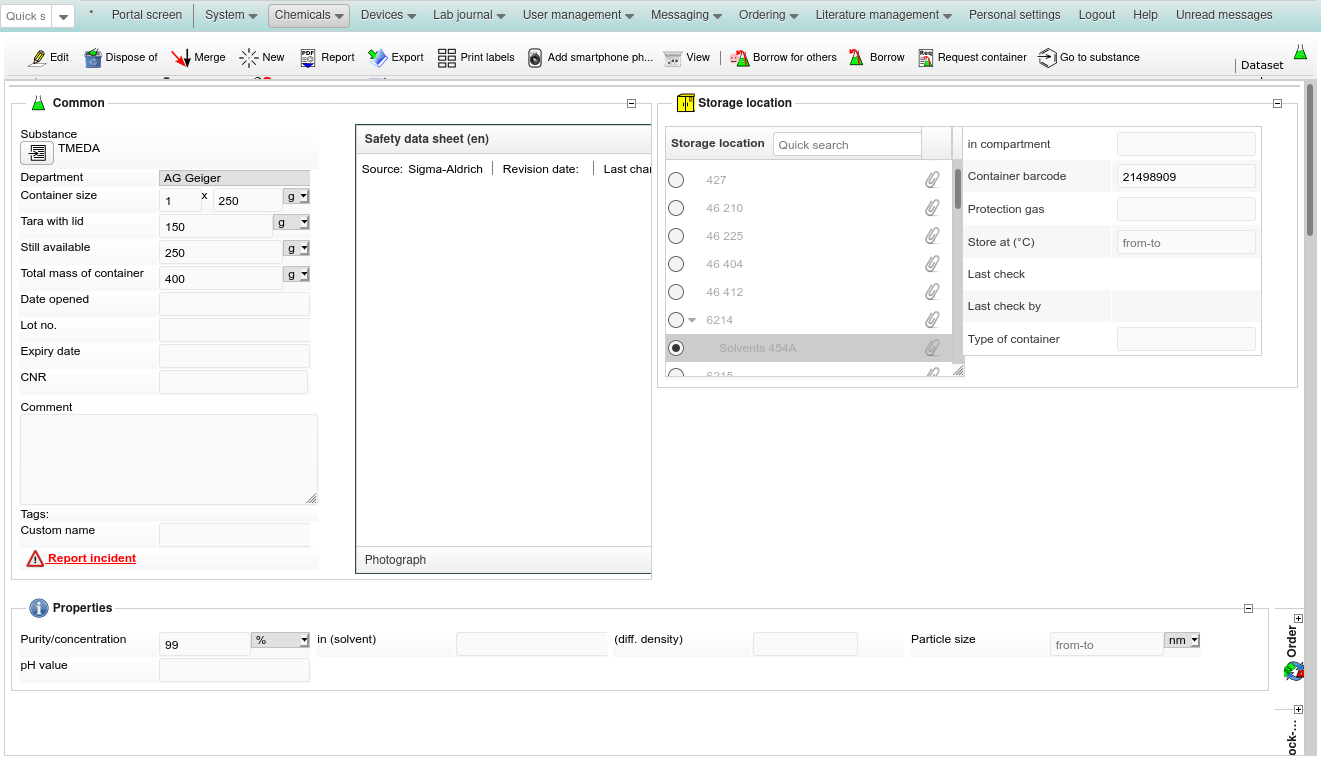
Task: Click the Dispose of bin icon
Action: [93, 58]
